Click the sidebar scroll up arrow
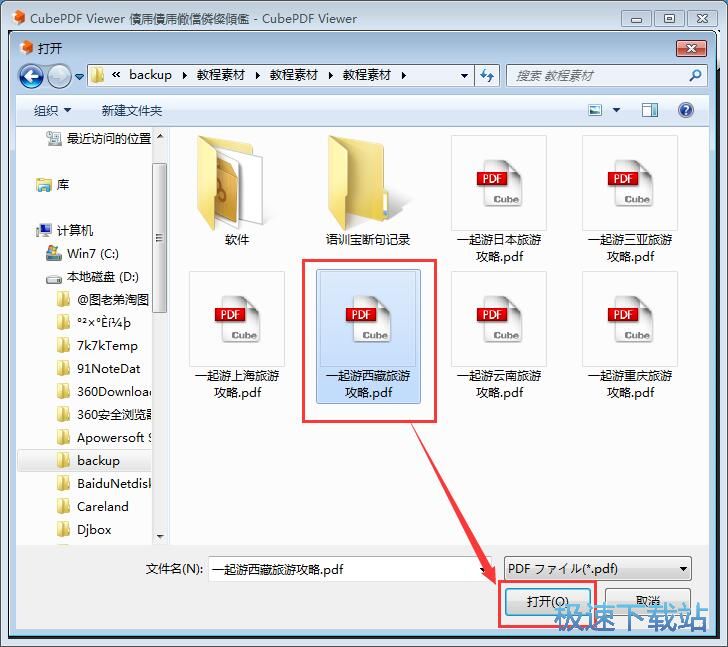This screenshot has width=728, height=647. click(160, 136)
